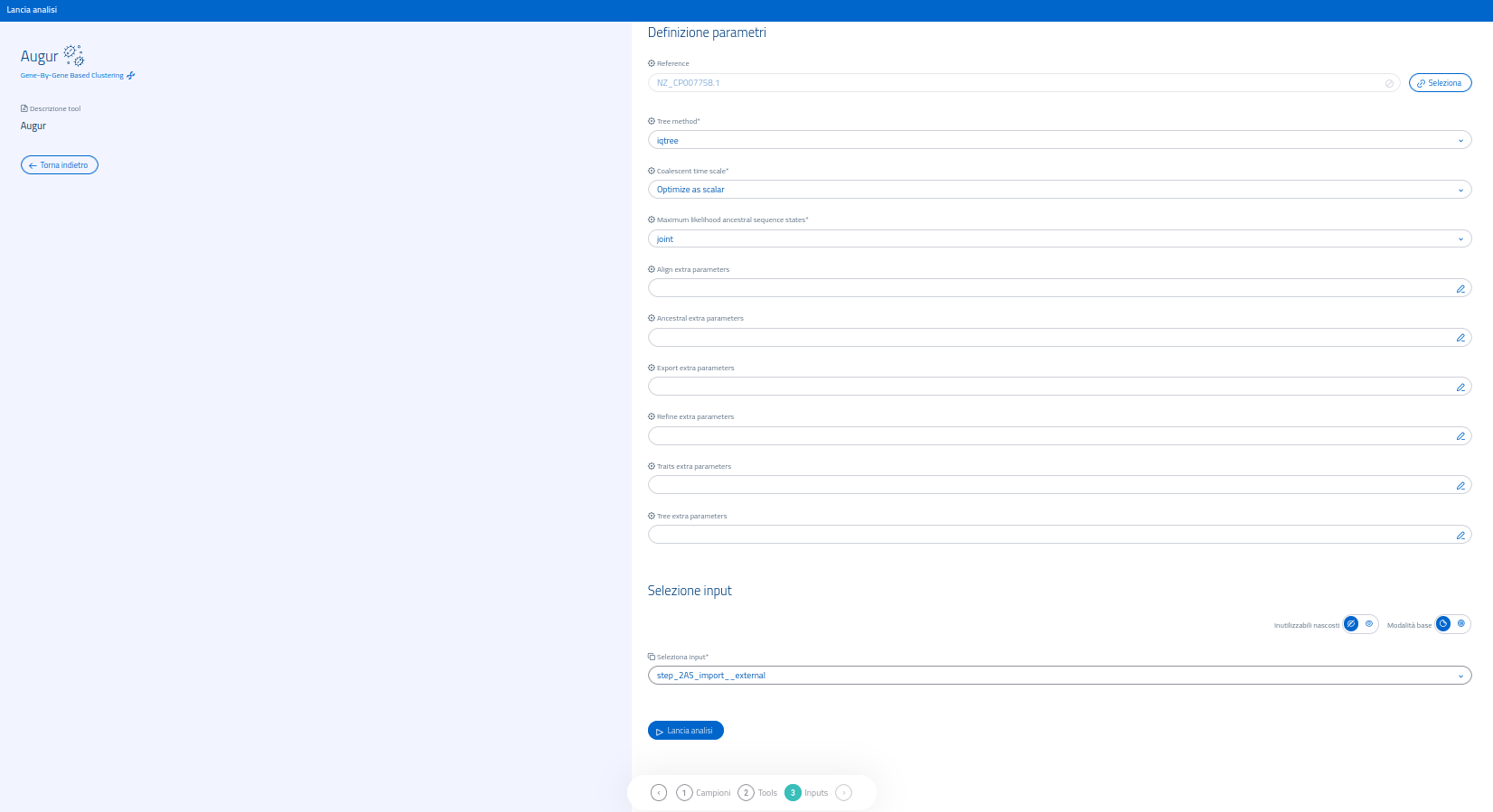Select the hidden (crossed-eye) option for Inutilizzabili nascosti
This screenshot has width=1493, height=812.
pyautogui.click(x=1351, y=624)
